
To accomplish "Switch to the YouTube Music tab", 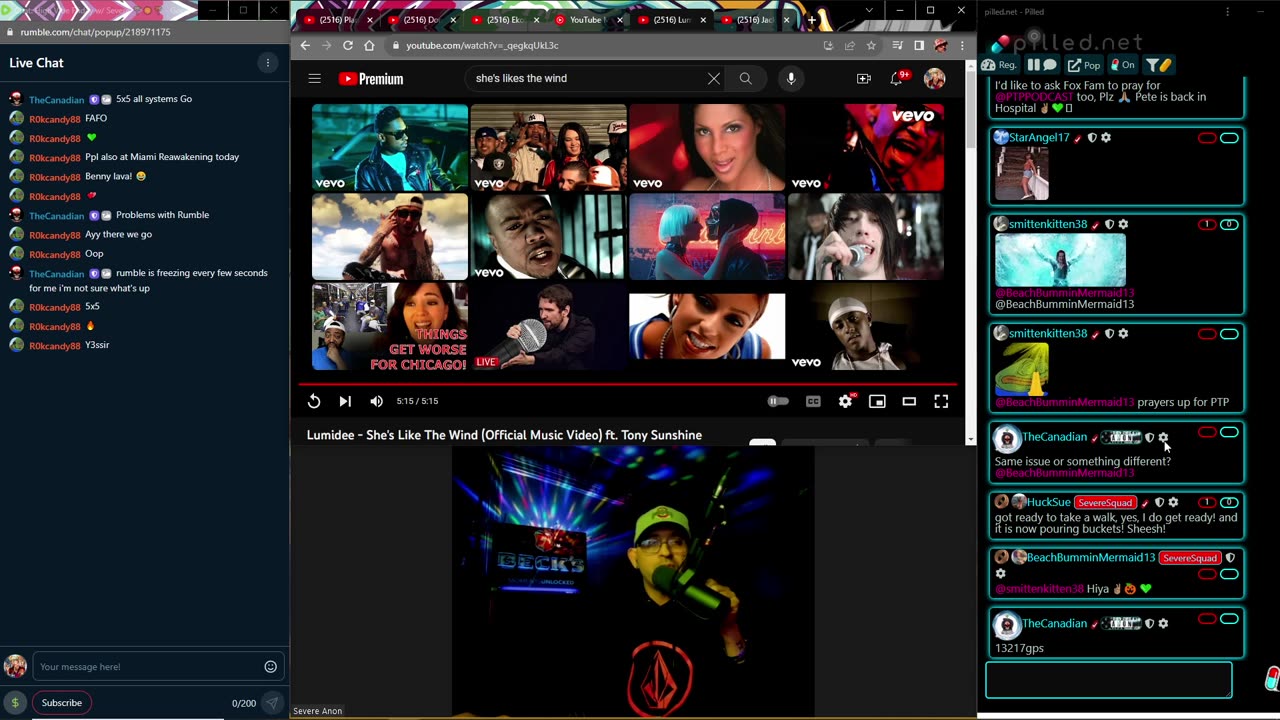I will coord(587,20).
